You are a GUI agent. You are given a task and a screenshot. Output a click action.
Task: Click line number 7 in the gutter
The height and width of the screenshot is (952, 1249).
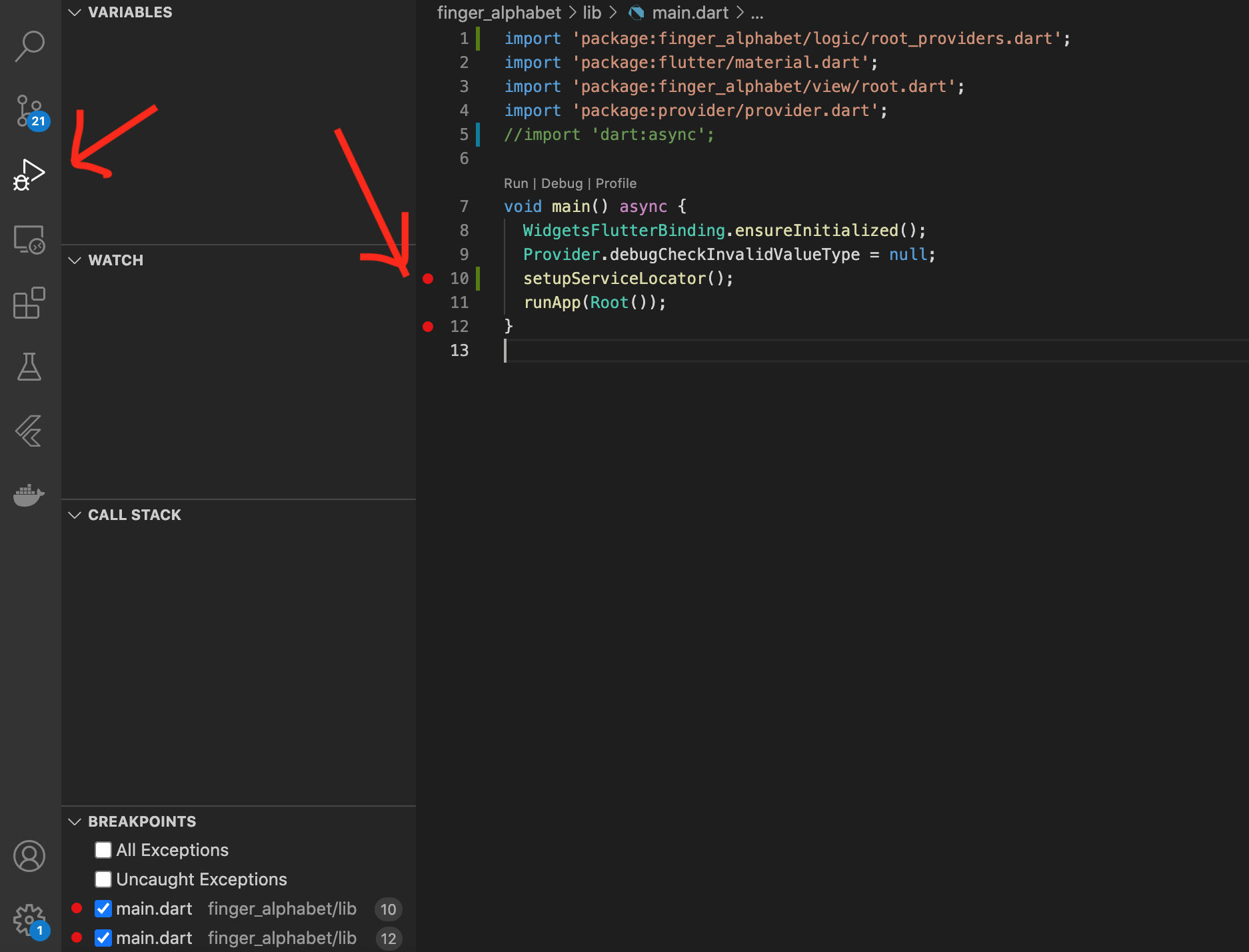464,207
